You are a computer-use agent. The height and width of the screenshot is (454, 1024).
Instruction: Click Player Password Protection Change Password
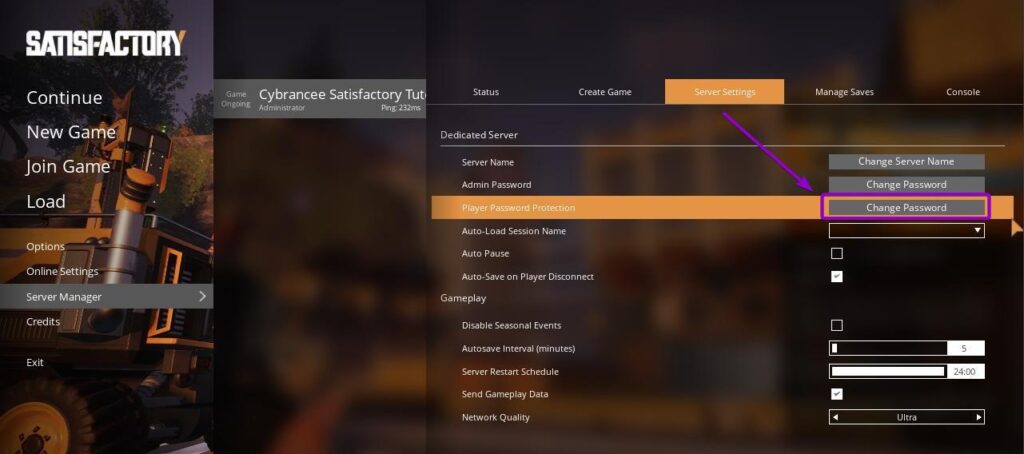coord(906,208)
